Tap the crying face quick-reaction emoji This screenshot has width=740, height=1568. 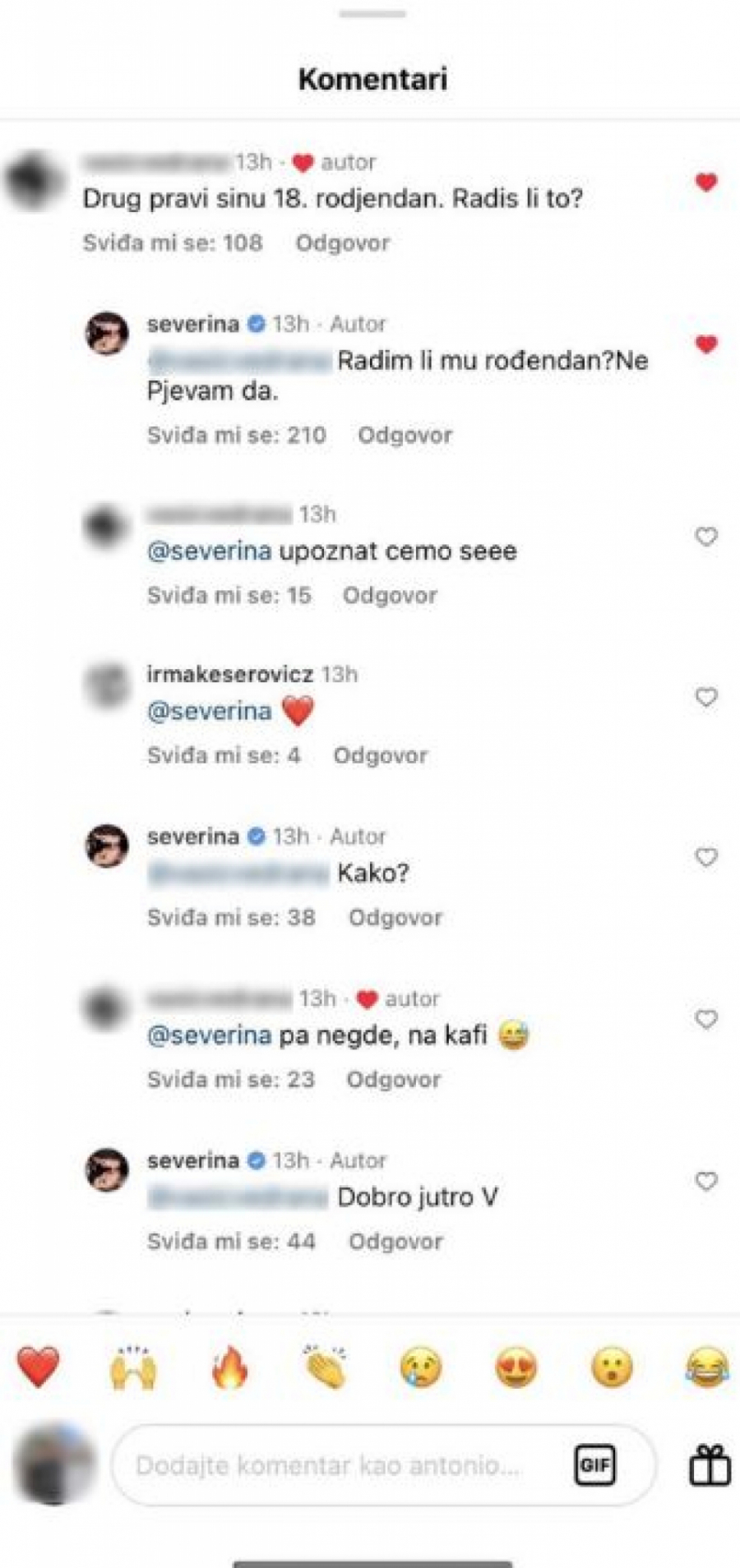421,1367
